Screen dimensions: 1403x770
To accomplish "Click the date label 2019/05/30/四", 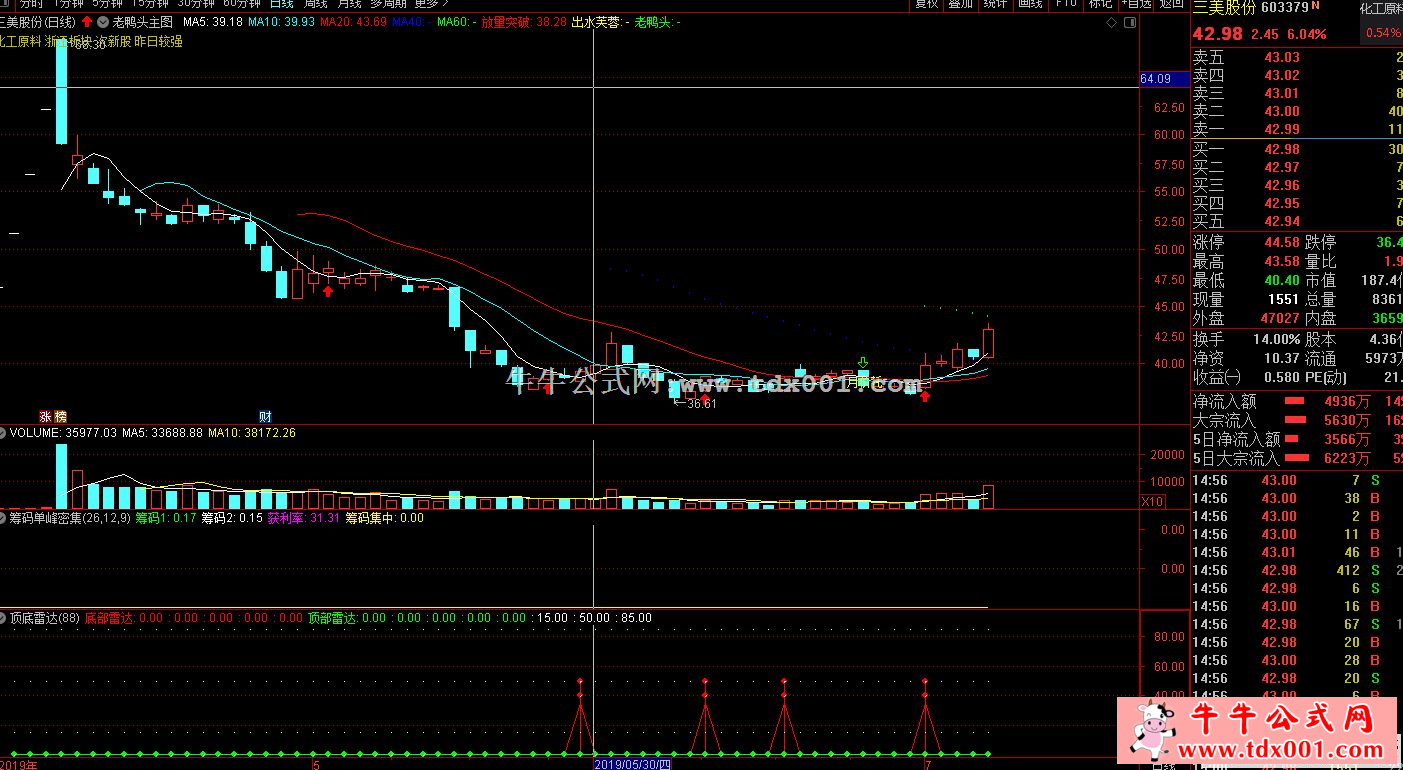I will point(635,764).
